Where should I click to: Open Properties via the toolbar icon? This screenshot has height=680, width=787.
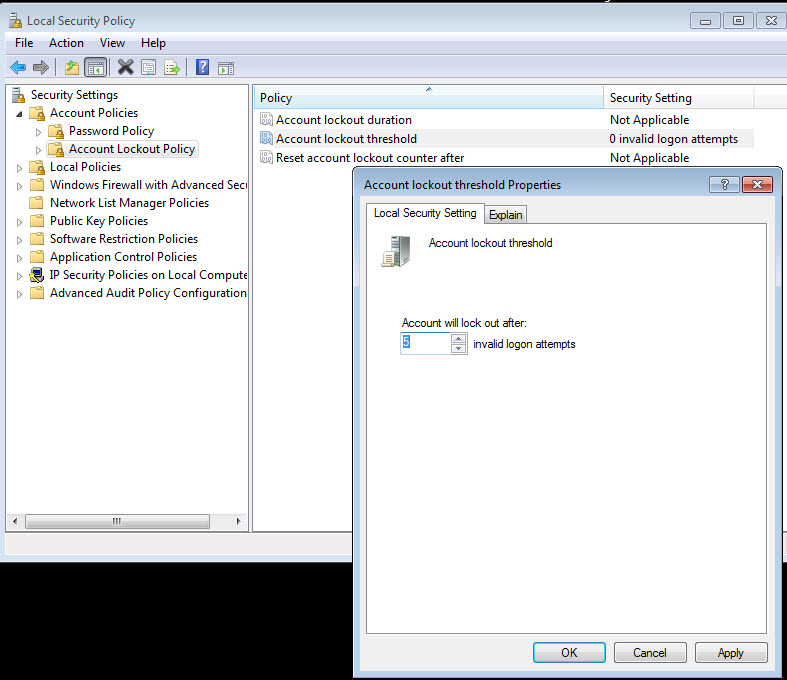pyautogui.click(x=148, y=67)
